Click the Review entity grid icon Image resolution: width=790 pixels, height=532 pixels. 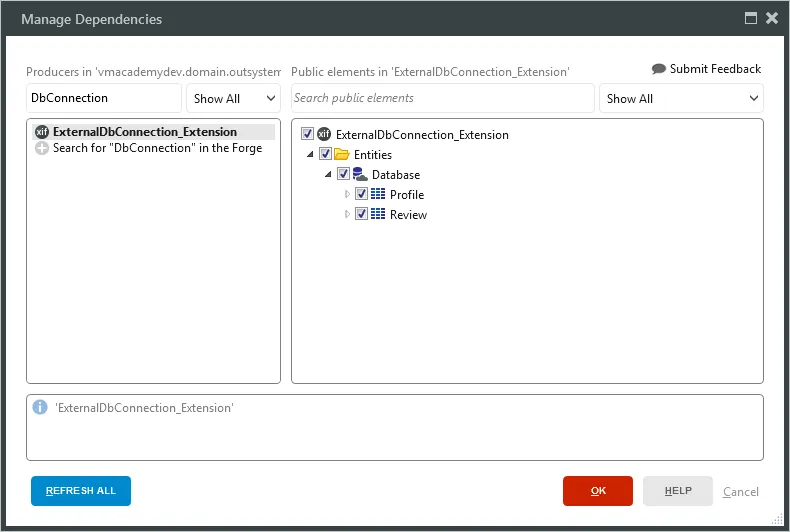click(378, 215)
